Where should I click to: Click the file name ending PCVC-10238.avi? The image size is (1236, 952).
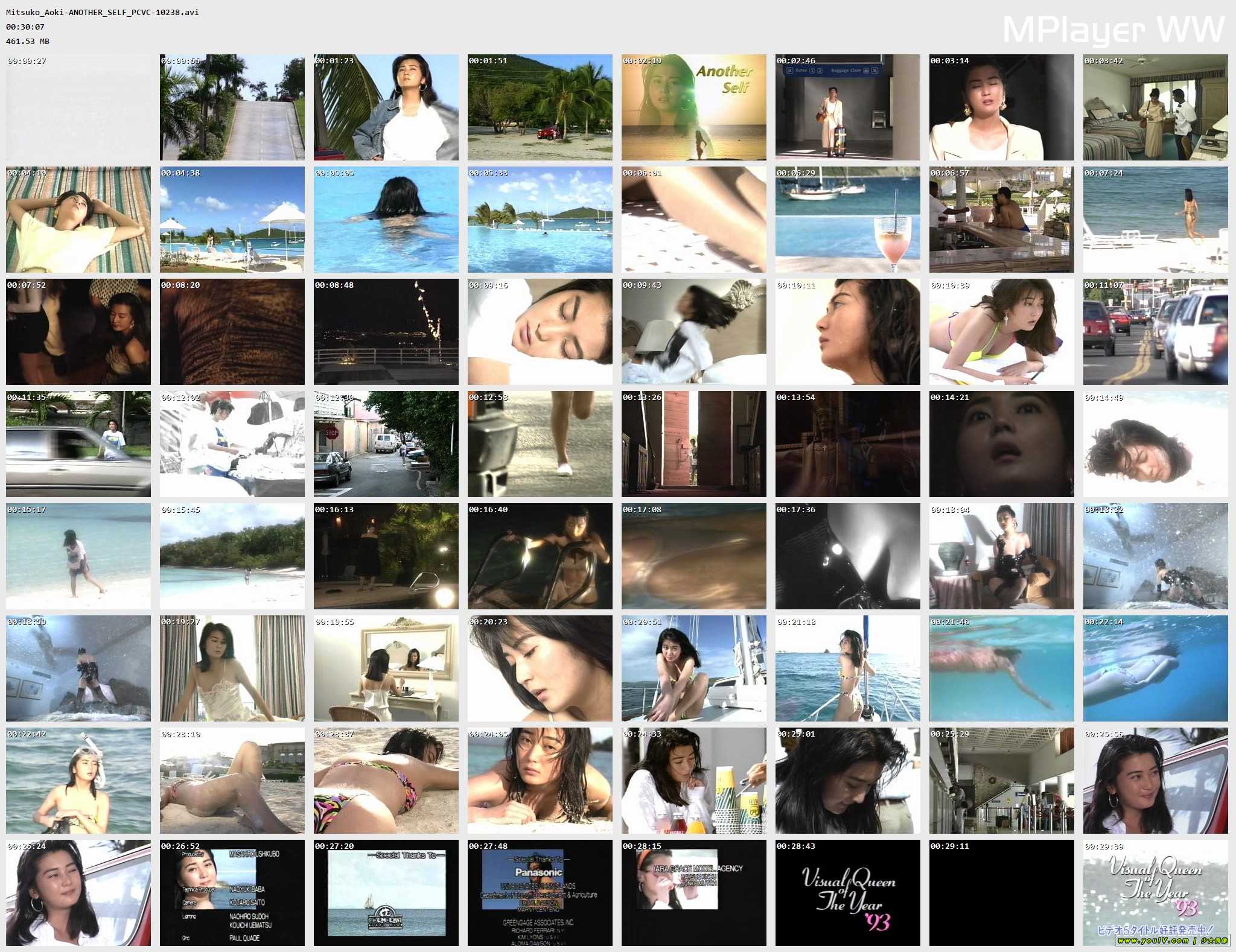[103, 12]
